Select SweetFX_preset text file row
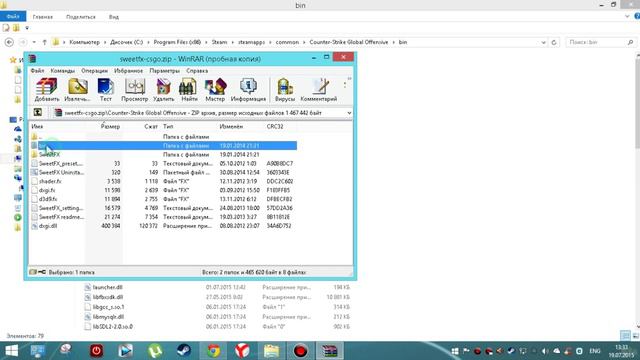The height and width of the screenshot is (360, 640). pyautogui.click(x=163, y=164)
